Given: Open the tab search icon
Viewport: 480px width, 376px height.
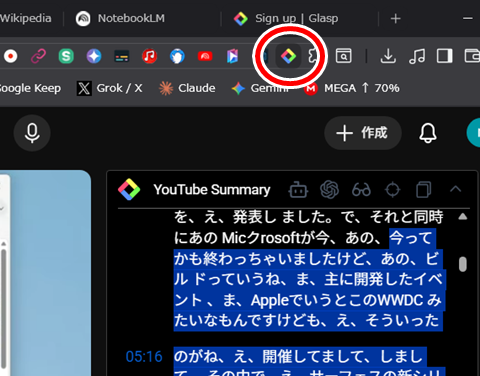Looking at the screenshot, I should click(x=343, y=56).
